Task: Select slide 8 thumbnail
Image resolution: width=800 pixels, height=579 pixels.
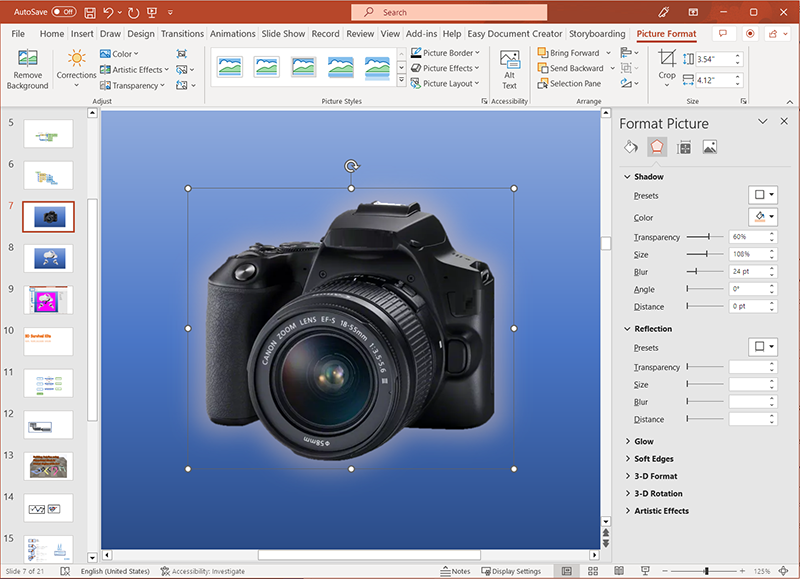Action: (49, 258)
